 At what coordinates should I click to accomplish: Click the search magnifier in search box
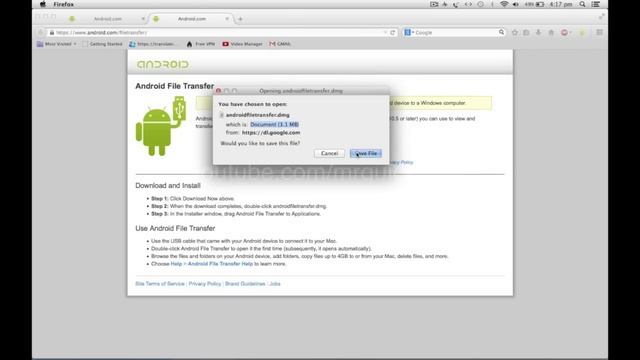(501, 32)
